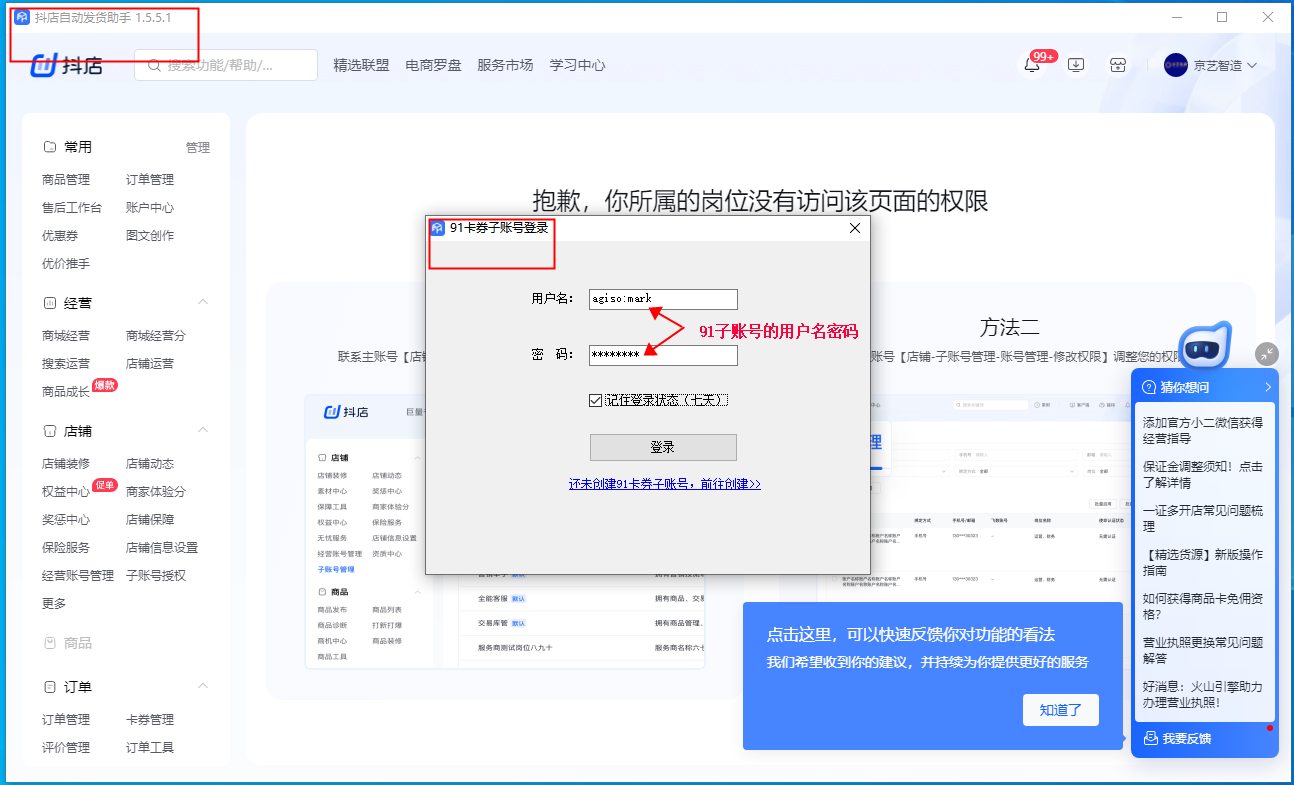
Task: Open 商品成长 in the sidebar
Action: point(66,392)
